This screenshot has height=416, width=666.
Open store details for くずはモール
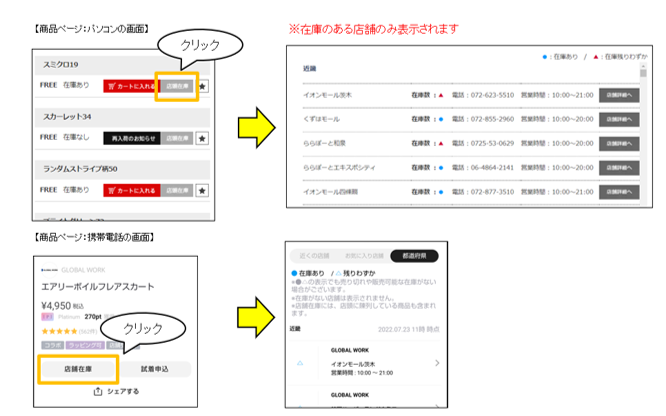coord(619,119)
